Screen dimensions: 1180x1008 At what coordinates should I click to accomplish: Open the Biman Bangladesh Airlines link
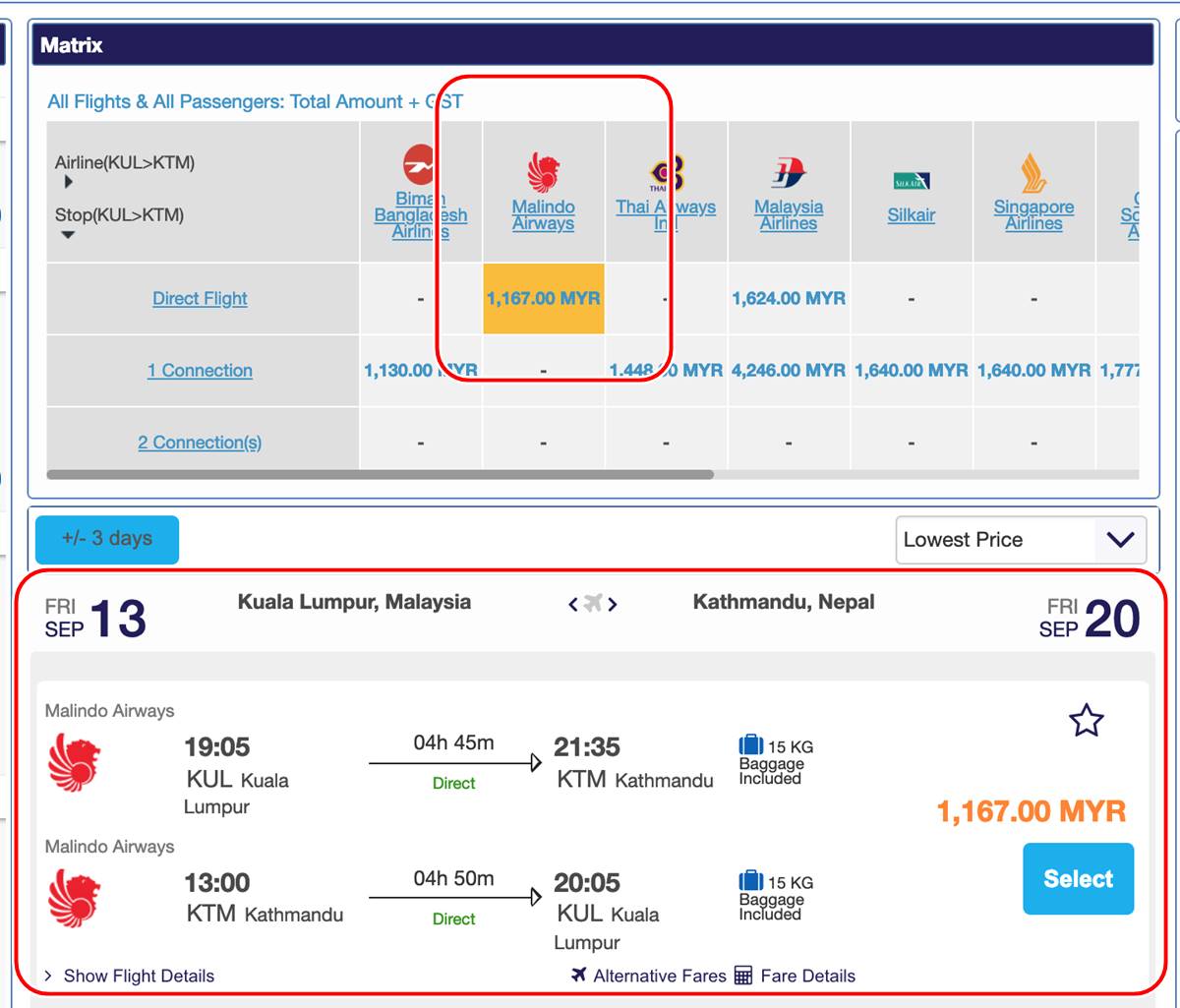(421, 214)
